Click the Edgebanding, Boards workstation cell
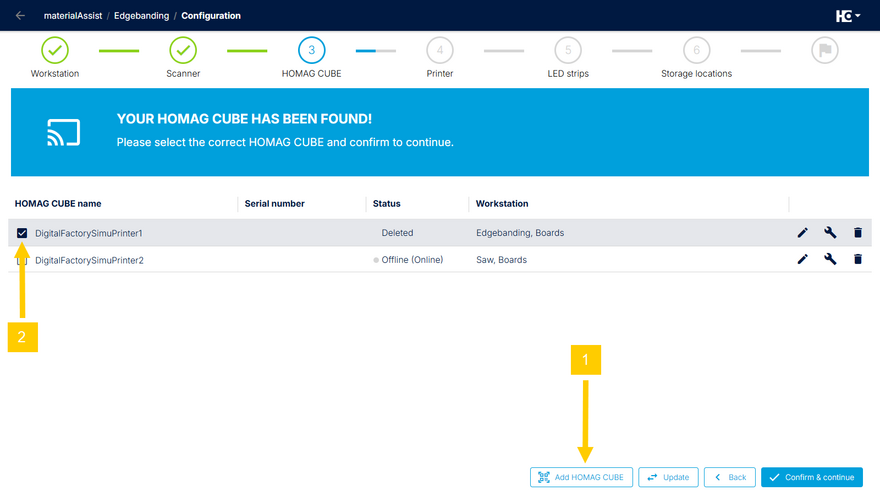The width and height of the screenshot is (880, 496). point(520,233)
